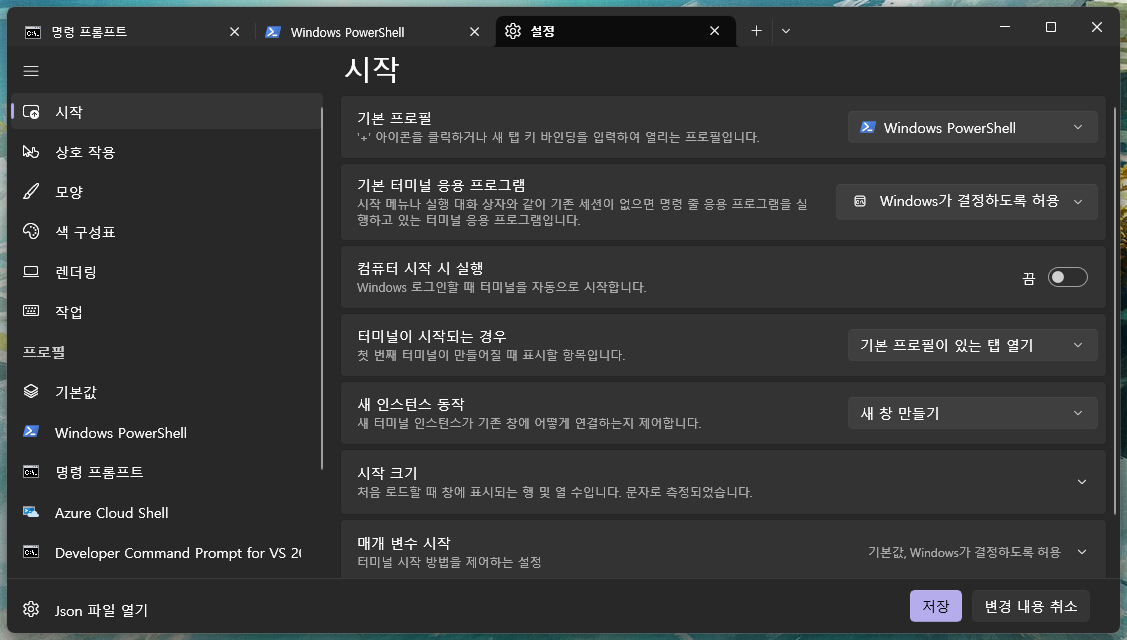The width and height of the screenshot is (1127, 640).
Task: Click the 상호 작용 cursor icon
Action: click(31, 152)
